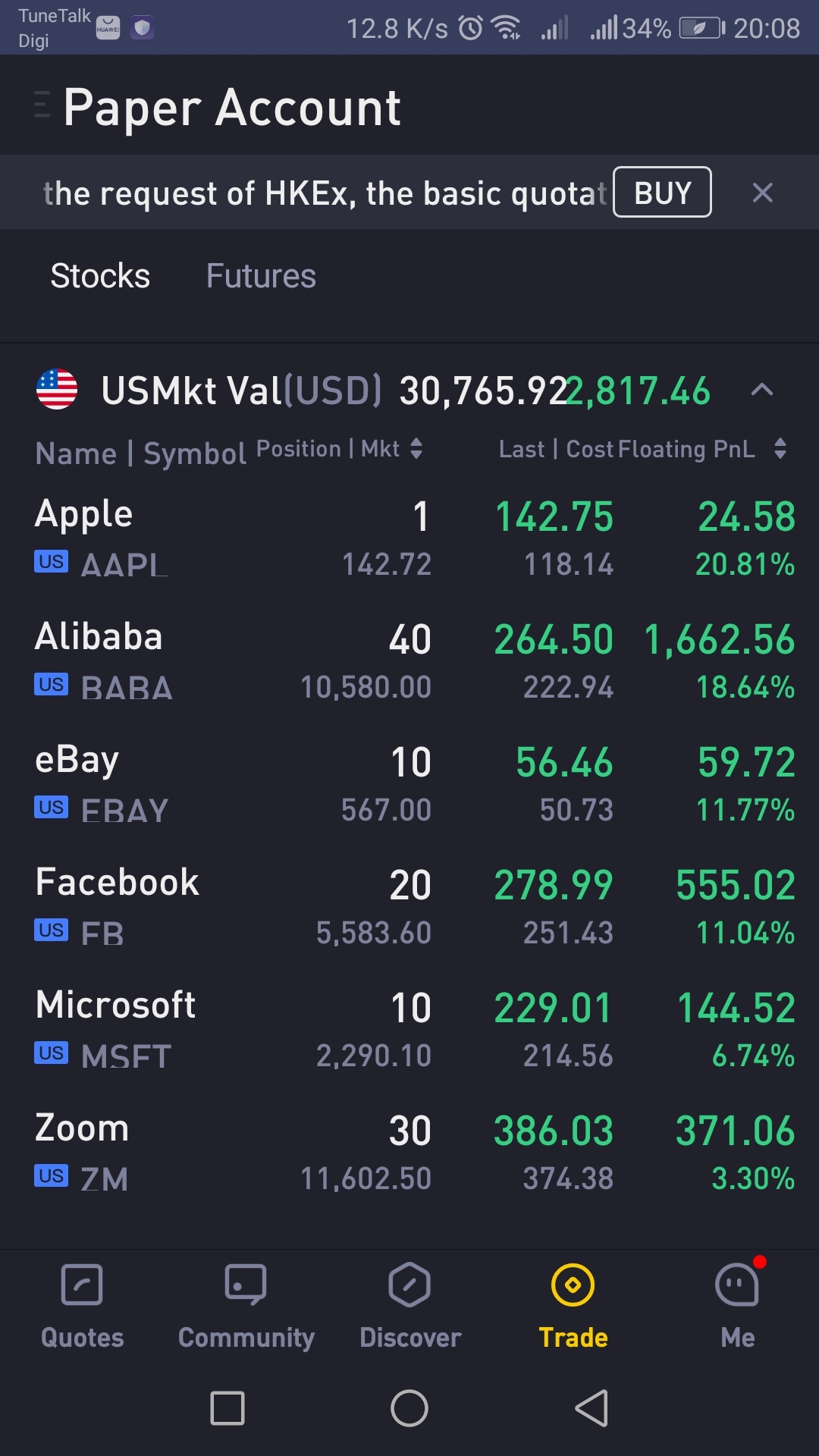The height and width of the screenshot is (1456, 819).
Task: Switch to the Futures tab
Action: coord(261,276)
